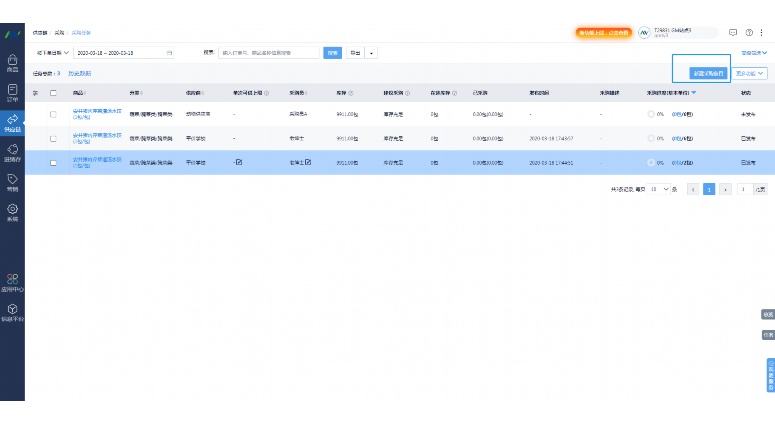Image resolution: width=775 pixels, height=424 pixels.
Task: Open the chat message icon in header
Action: [733, 33]
